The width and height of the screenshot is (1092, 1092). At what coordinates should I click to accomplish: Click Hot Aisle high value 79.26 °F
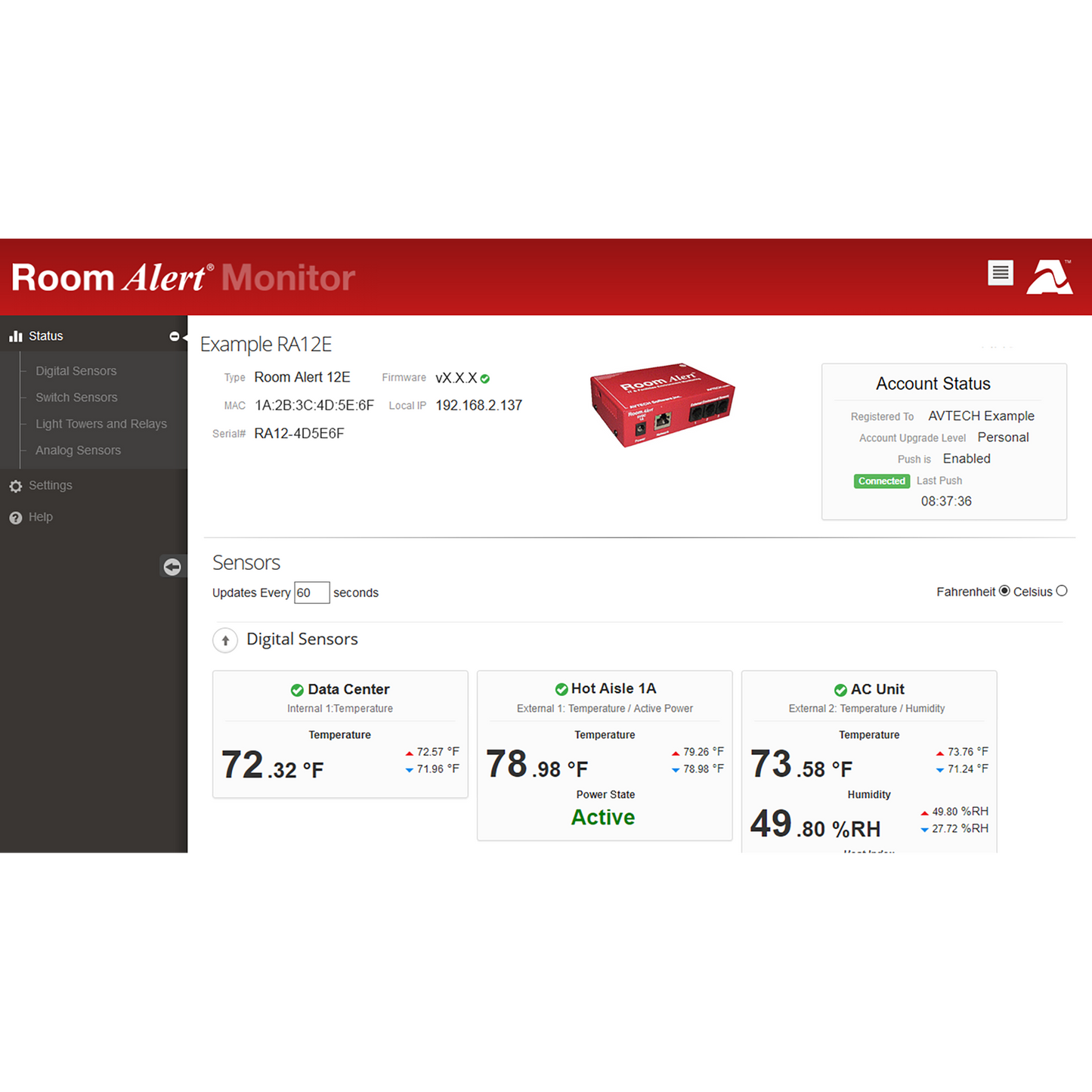click(703, 752)
